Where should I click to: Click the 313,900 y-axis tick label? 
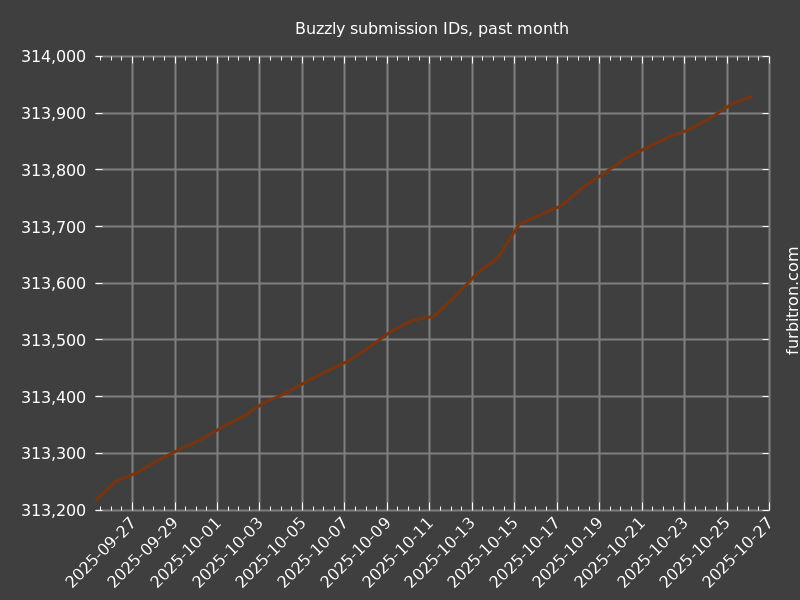(x=53, y=114)
